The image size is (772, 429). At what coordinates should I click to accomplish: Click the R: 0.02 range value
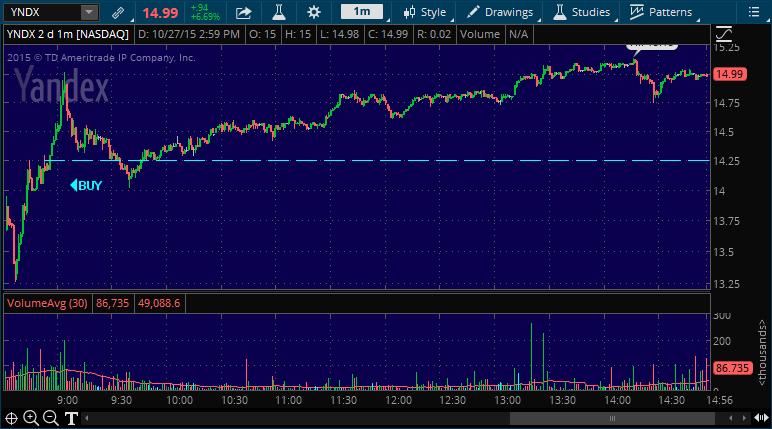point(434,34)
